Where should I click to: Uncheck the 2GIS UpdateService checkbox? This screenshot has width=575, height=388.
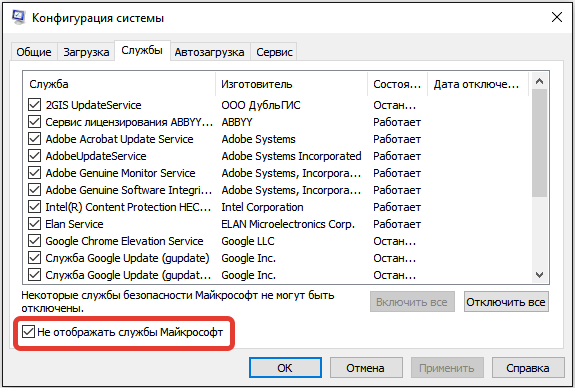coord(34,105)
